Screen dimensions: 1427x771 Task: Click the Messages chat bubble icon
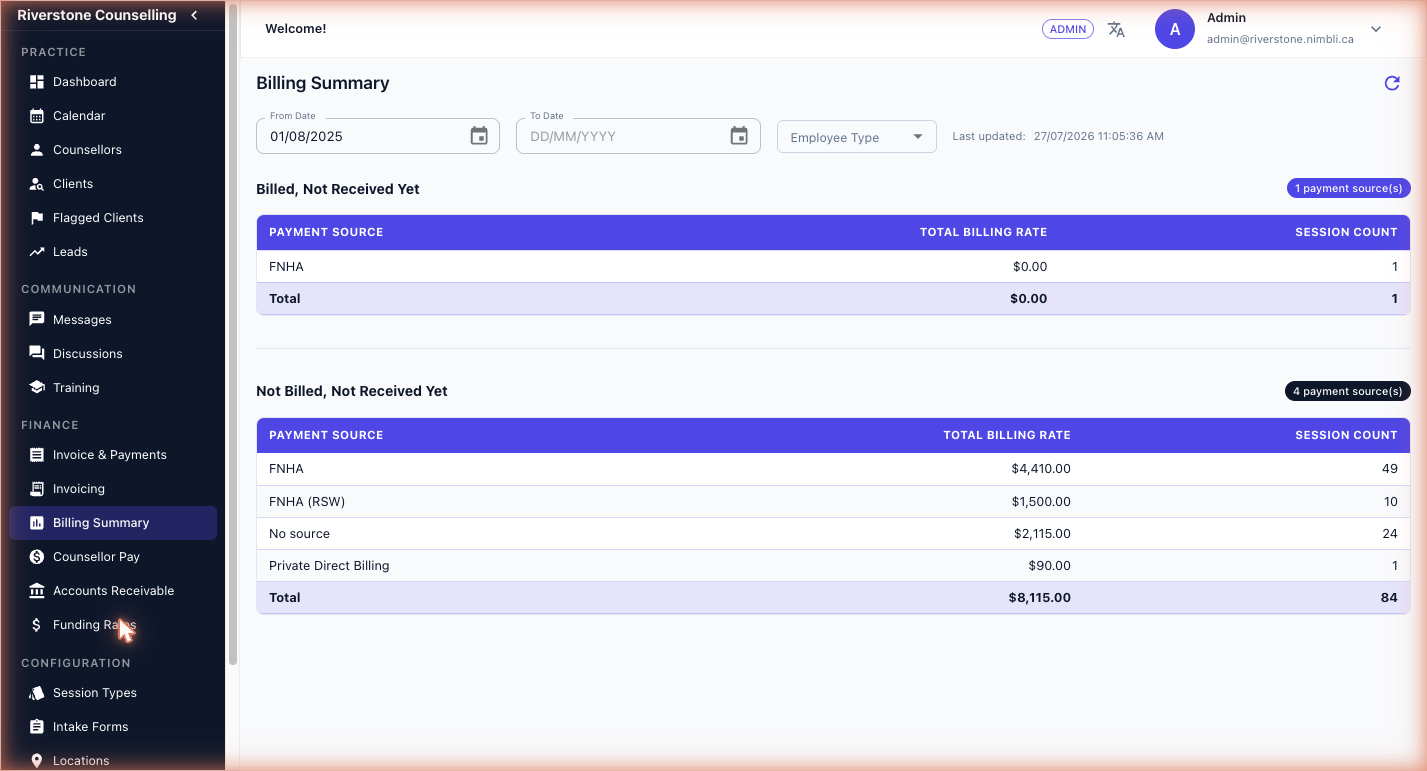(x=37, y=320)
